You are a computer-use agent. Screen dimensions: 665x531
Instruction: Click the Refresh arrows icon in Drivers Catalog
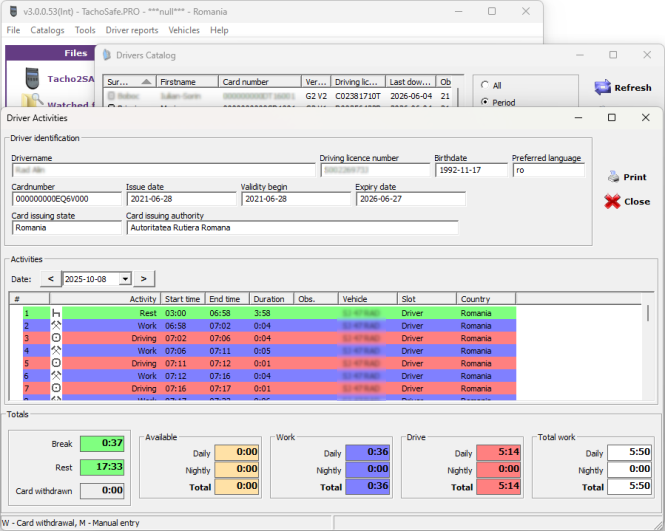tap(602, 87)
